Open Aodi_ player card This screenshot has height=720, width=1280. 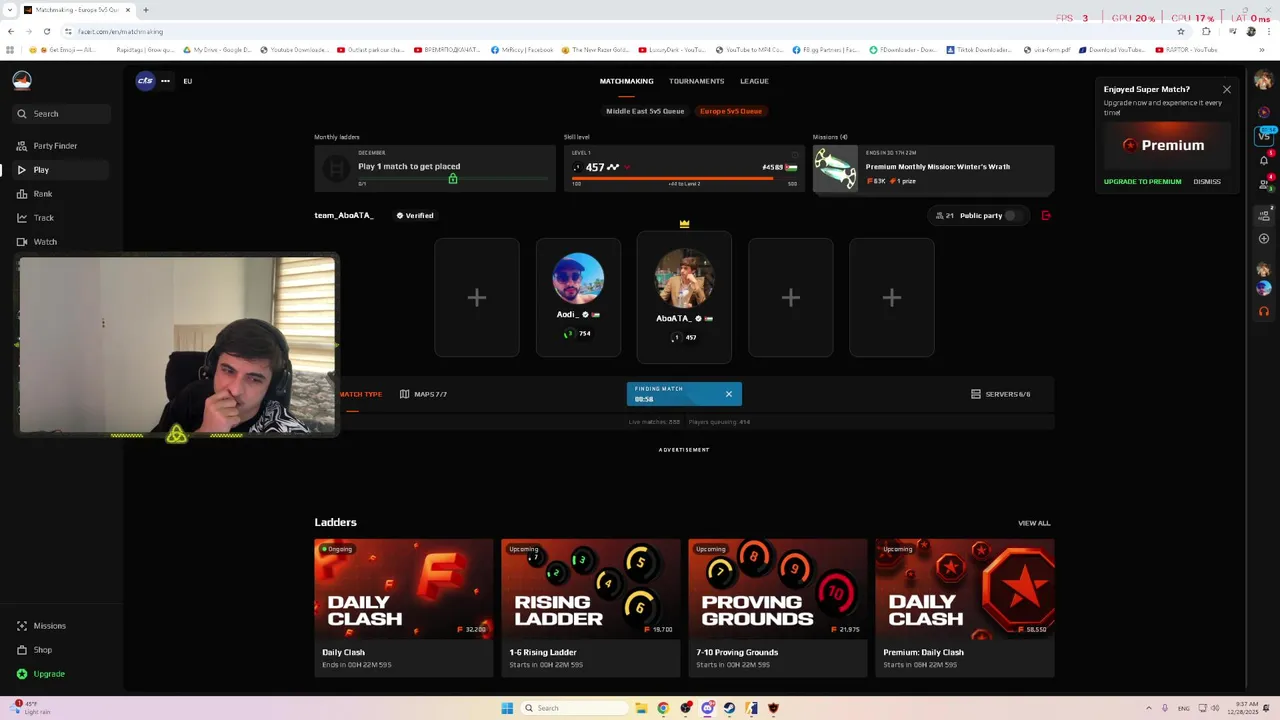(578, 298)
